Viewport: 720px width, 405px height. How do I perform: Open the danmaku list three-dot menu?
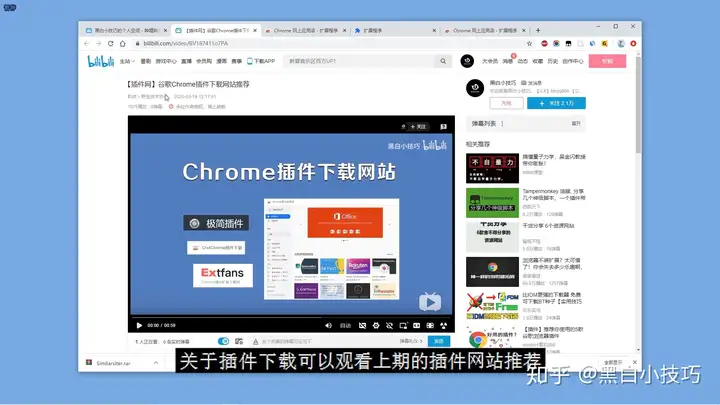click(502, 124)
